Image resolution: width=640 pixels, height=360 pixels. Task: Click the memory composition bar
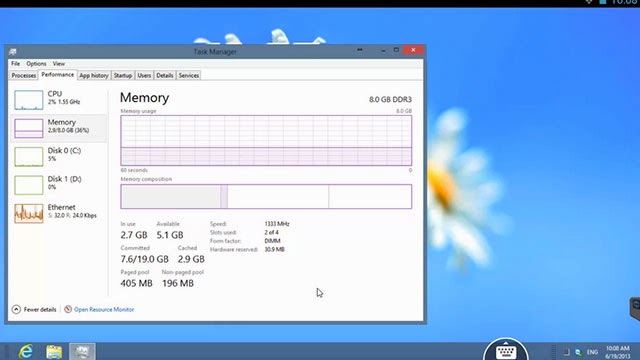point(266,196)
